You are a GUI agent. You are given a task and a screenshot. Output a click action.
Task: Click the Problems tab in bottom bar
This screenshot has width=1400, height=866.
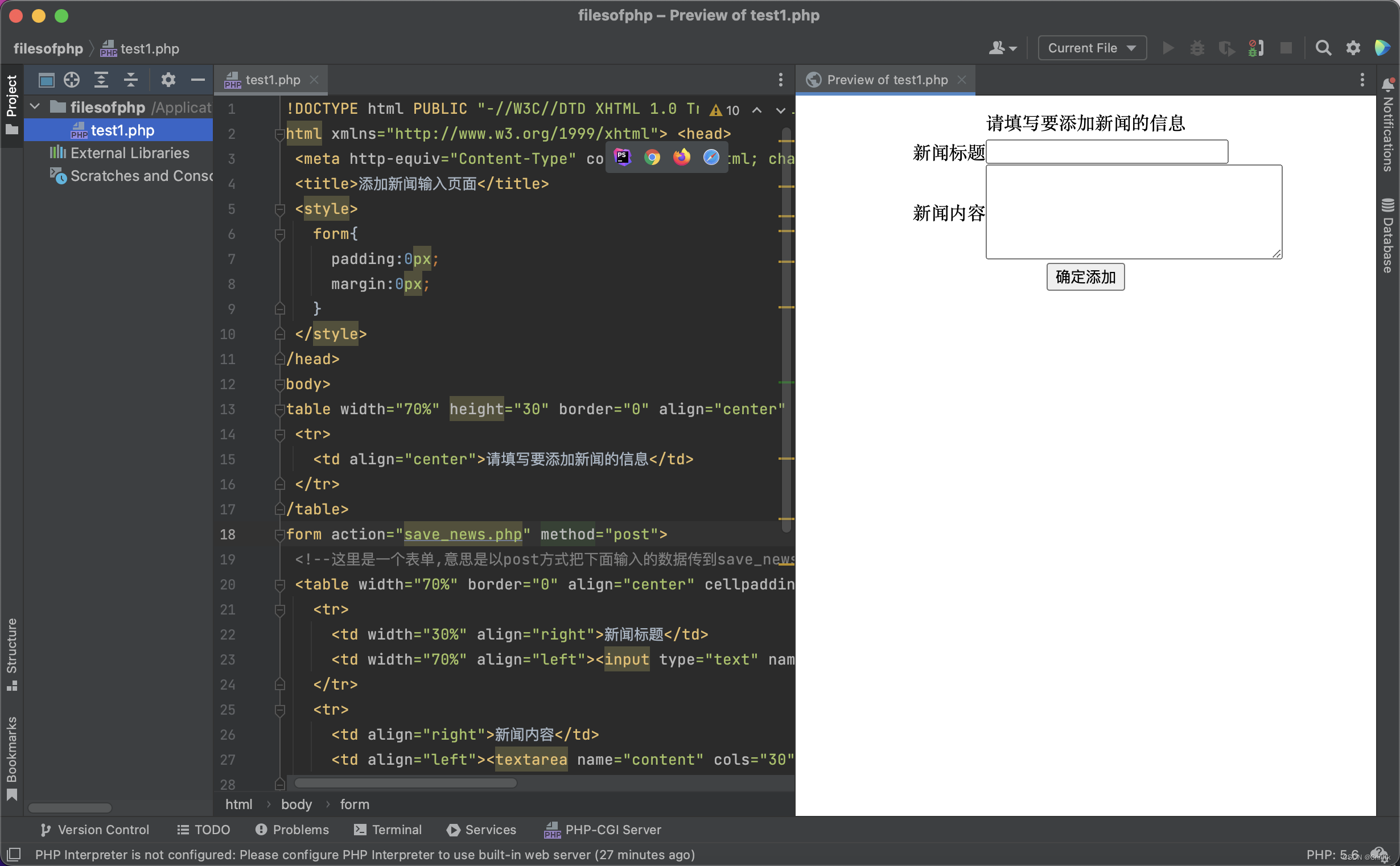point(292,829)
